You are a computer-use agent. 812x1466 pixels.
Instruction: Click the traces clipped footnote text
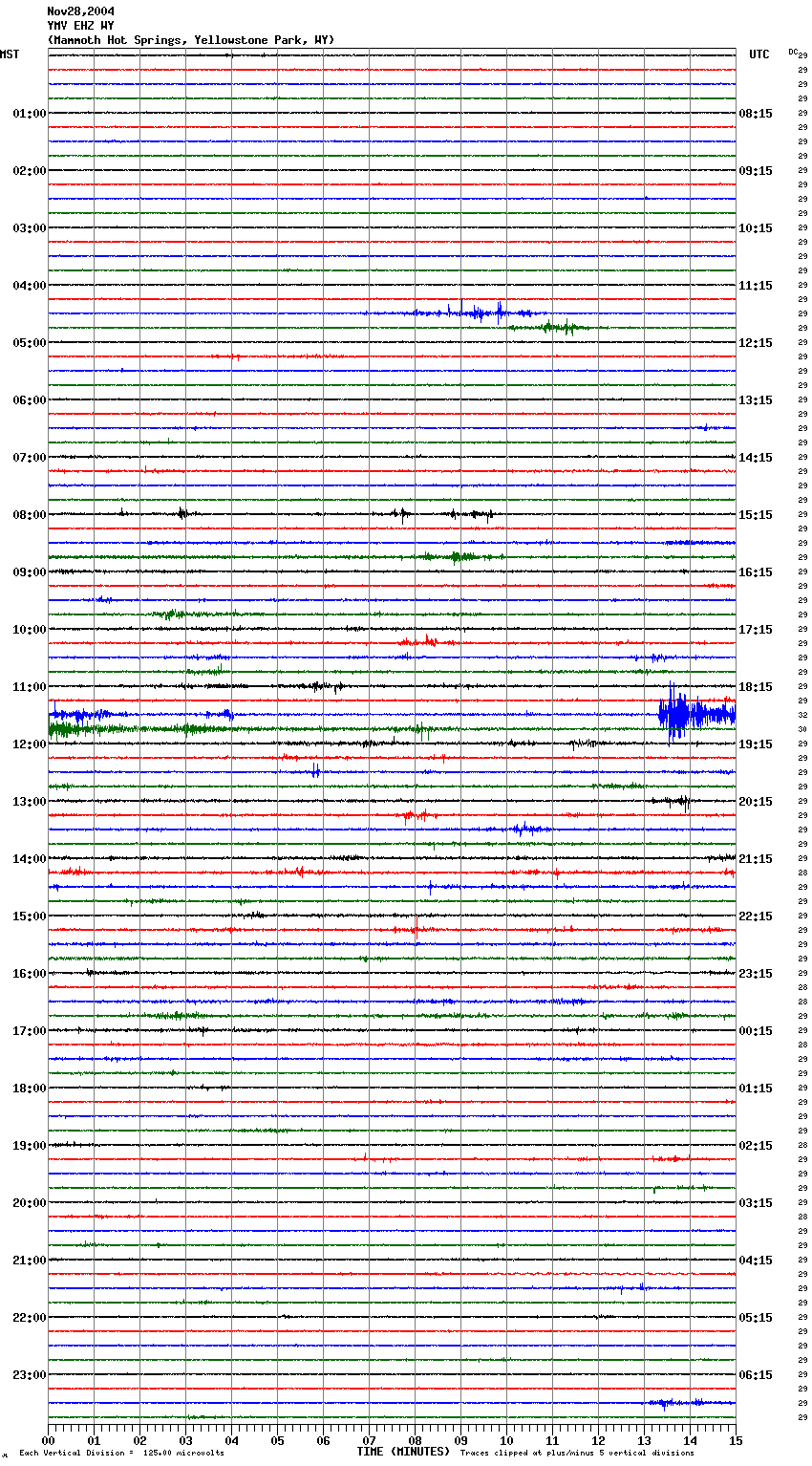[x=577, y=1454]
